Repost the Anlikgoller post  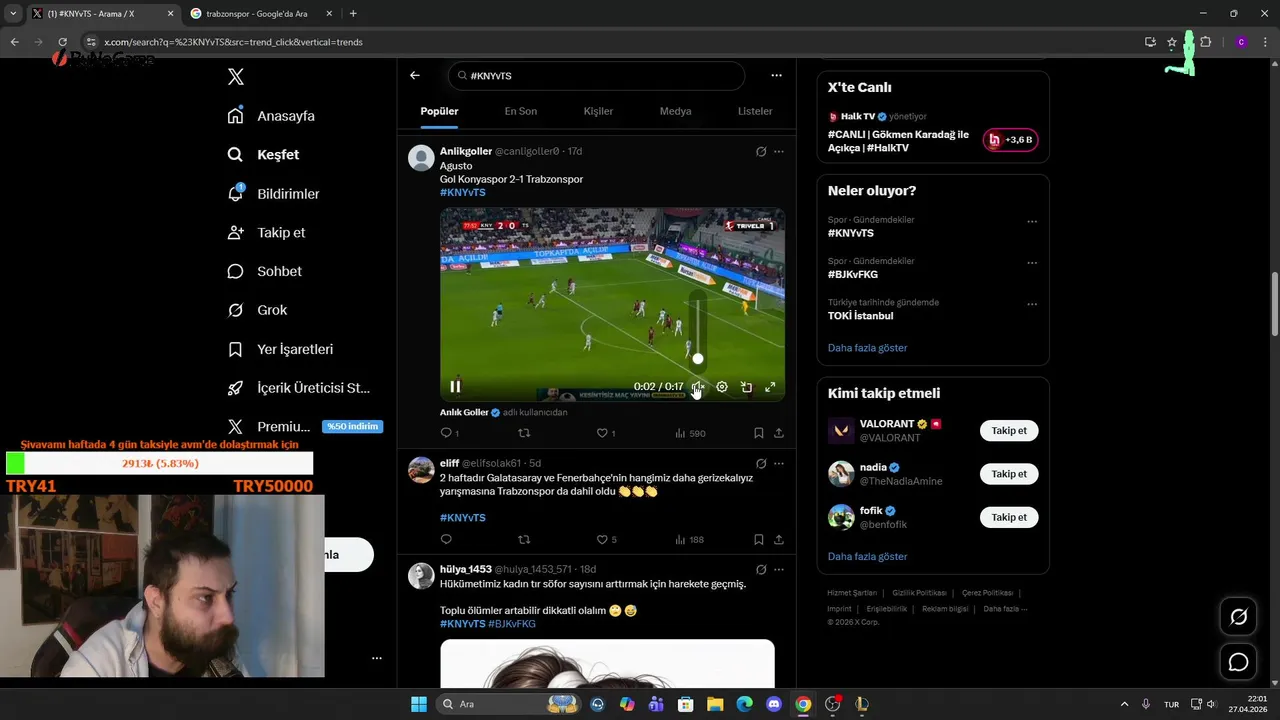coord(523,433)
